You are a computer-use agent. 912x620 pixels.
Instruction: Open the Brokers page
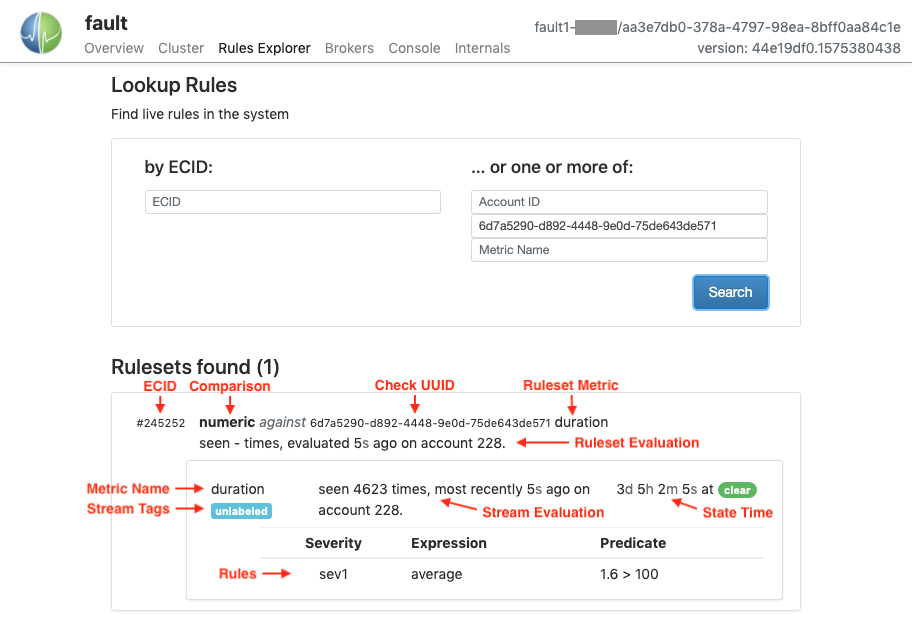[x=348, y=48]
